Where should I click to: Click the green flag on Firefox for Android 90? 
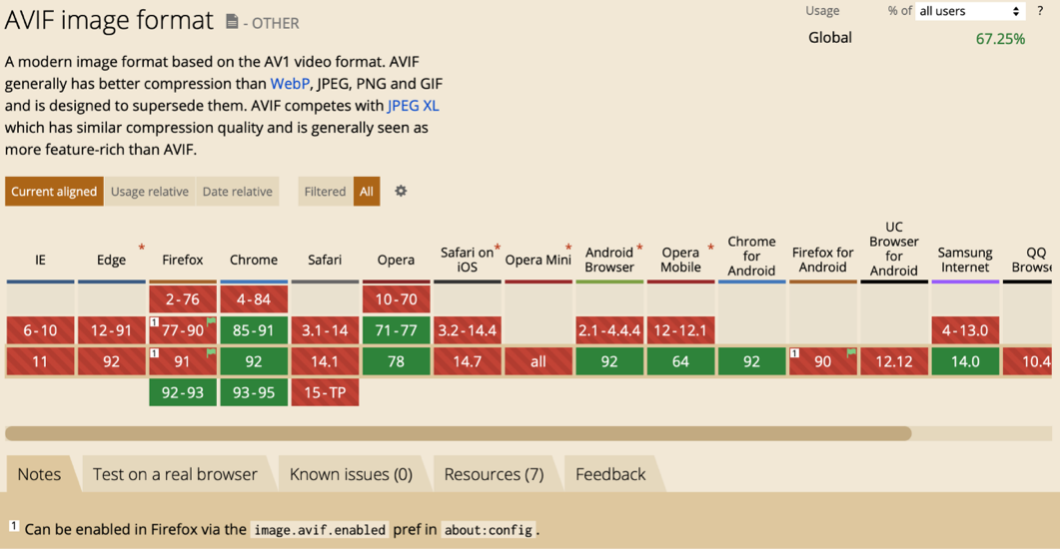851,353
